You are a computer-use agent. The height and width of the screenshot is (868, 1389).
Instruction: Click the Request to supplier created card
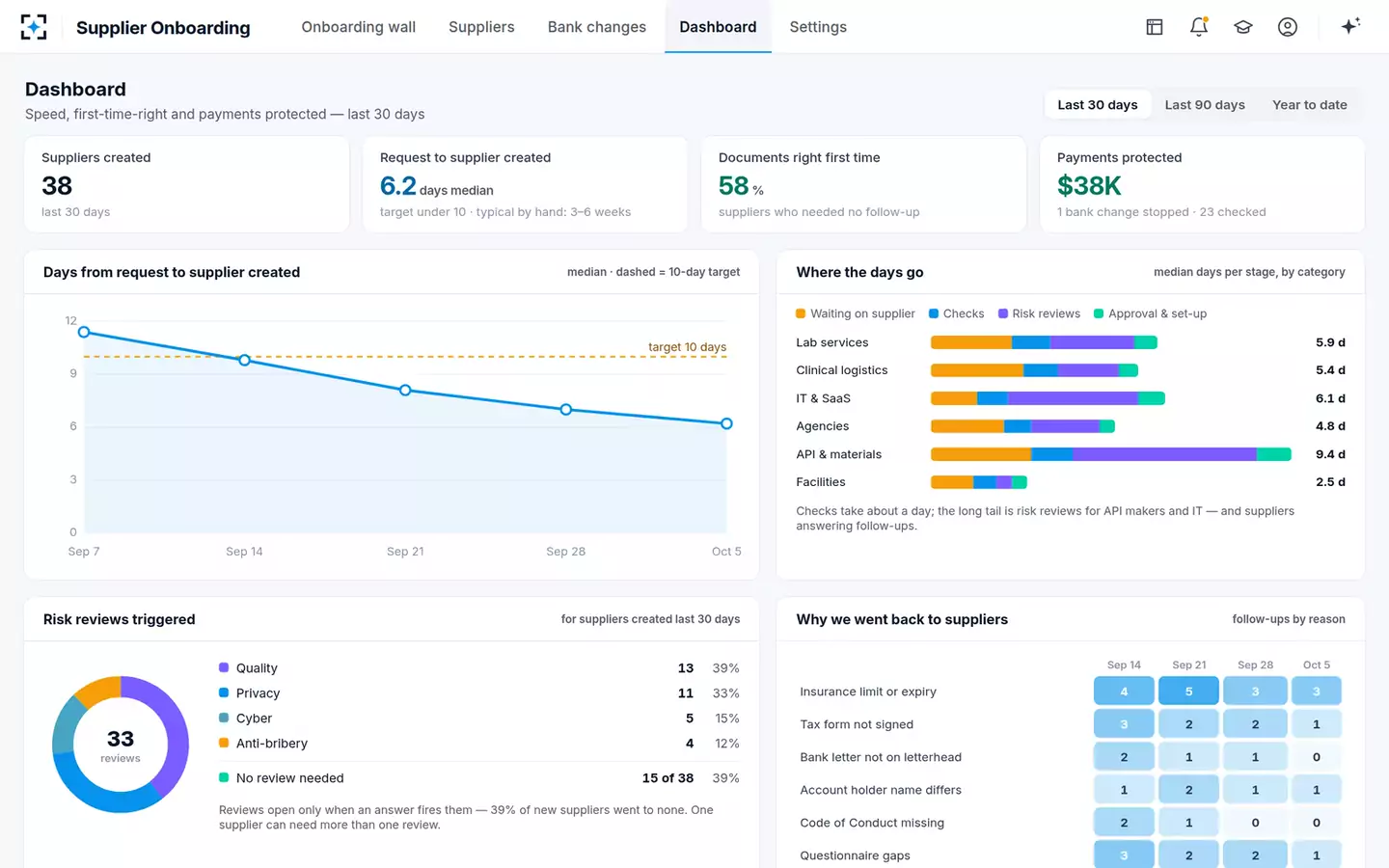tap(525, 184)
